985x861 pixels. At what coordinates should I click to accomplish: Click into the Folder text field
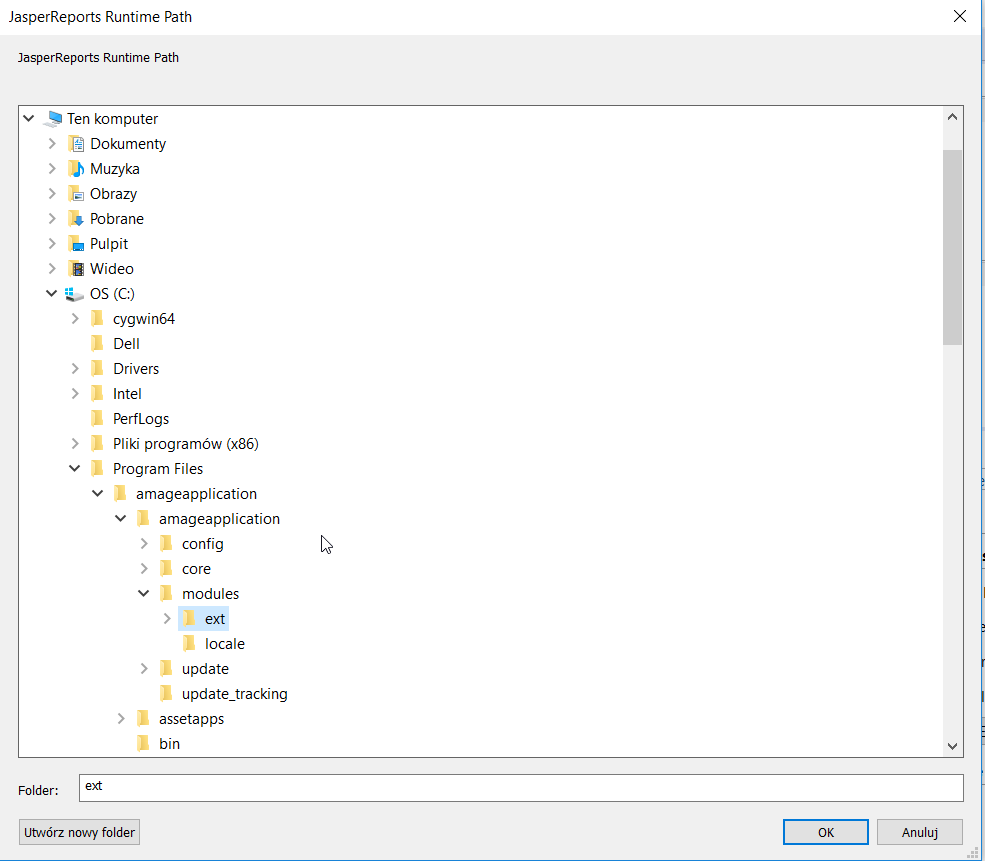520,788
